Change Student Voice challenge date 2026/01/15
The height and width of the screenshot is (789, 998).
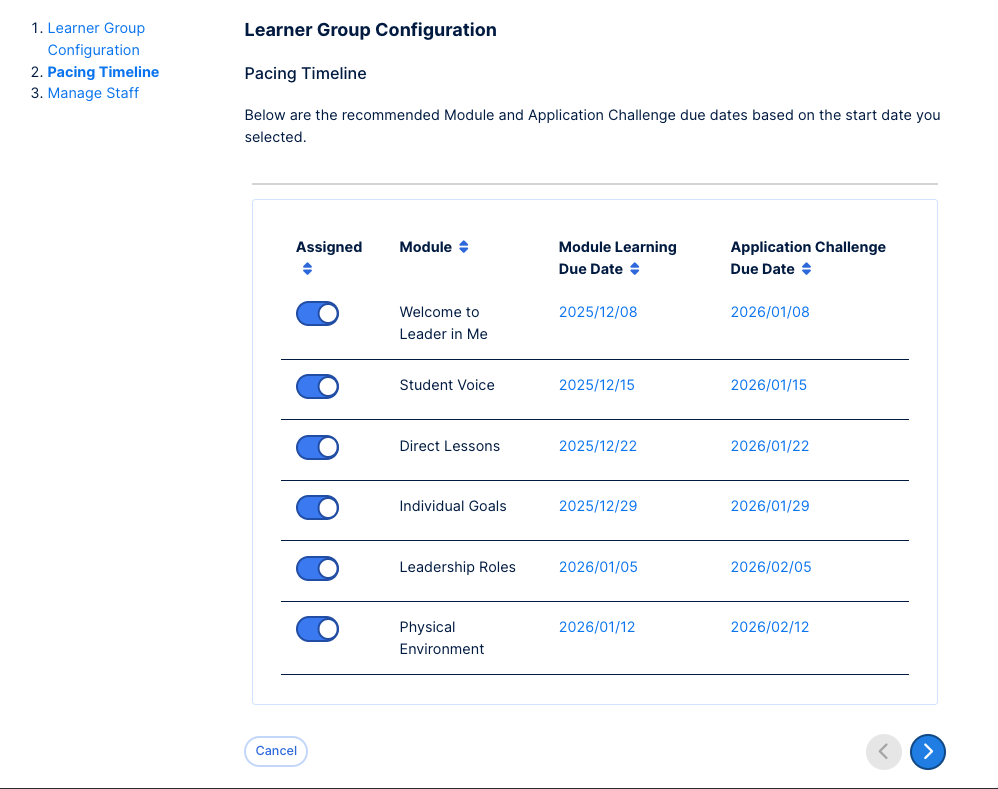click(768, 385)
